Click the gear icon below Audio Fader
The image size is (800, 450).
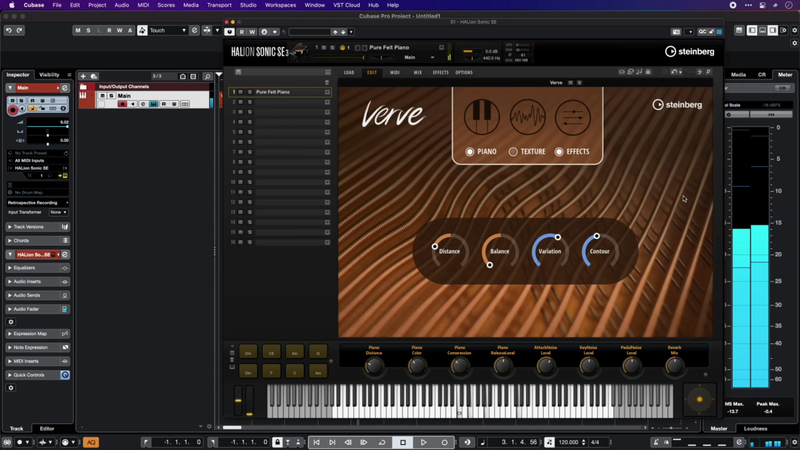pyautogui.click(x=11, y=322)
